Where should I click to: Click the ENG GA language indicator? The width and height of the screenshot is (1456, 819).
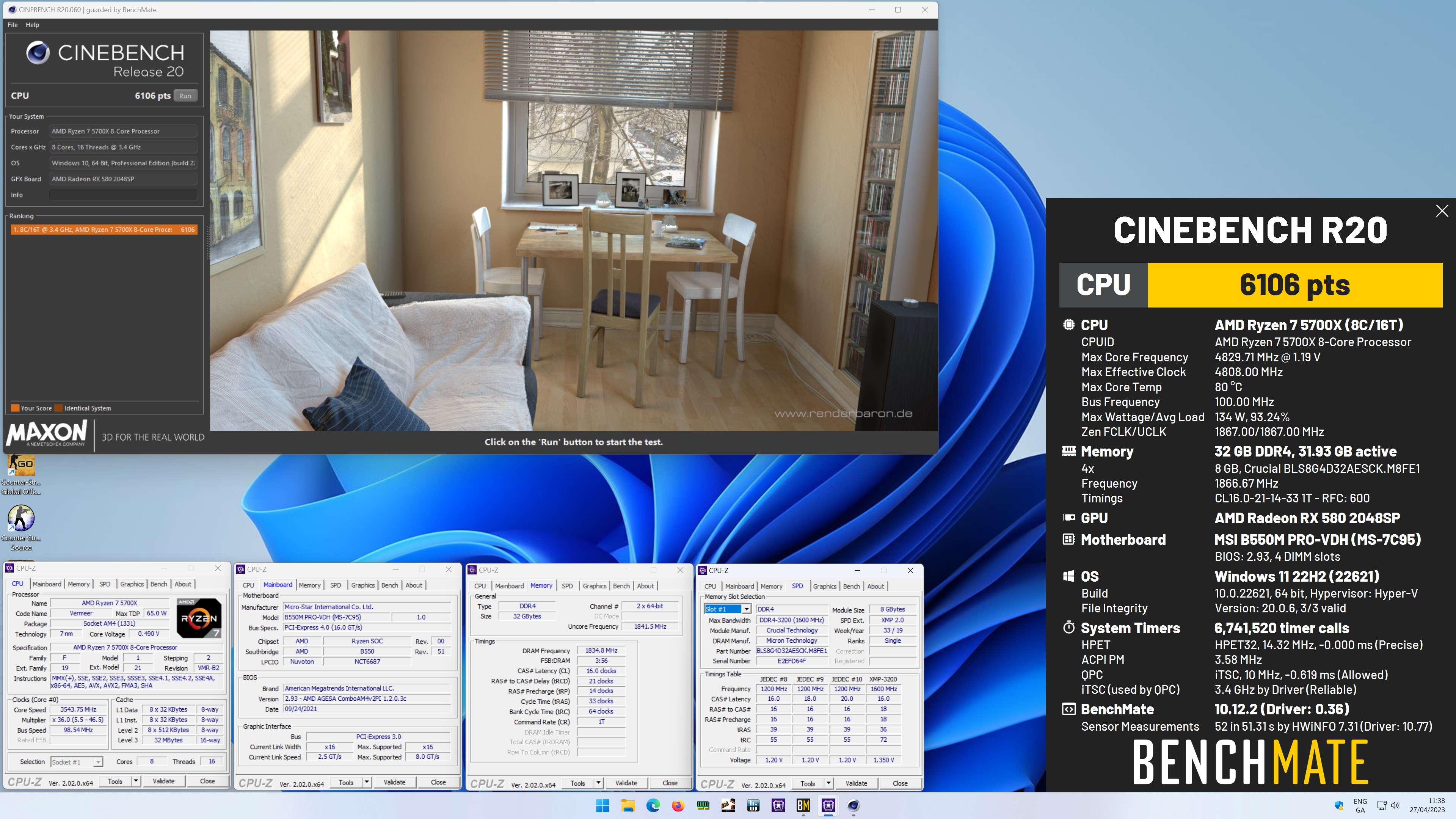1360,805
